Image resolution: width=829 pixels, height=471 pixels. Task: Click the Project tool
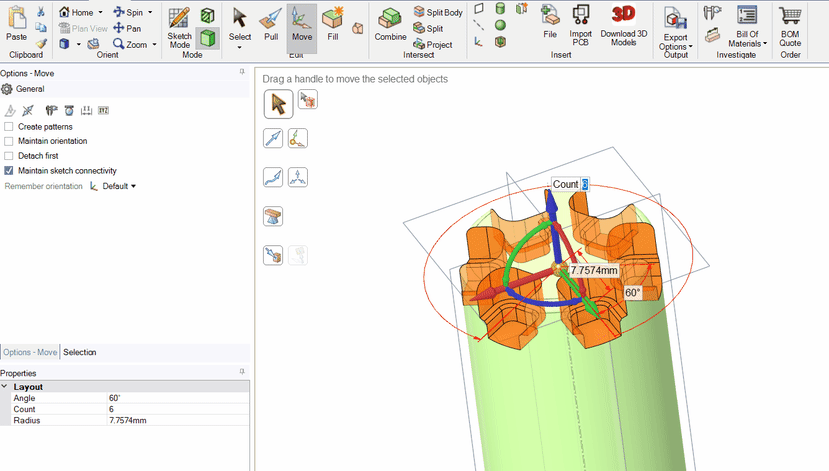tap(433, 44)
